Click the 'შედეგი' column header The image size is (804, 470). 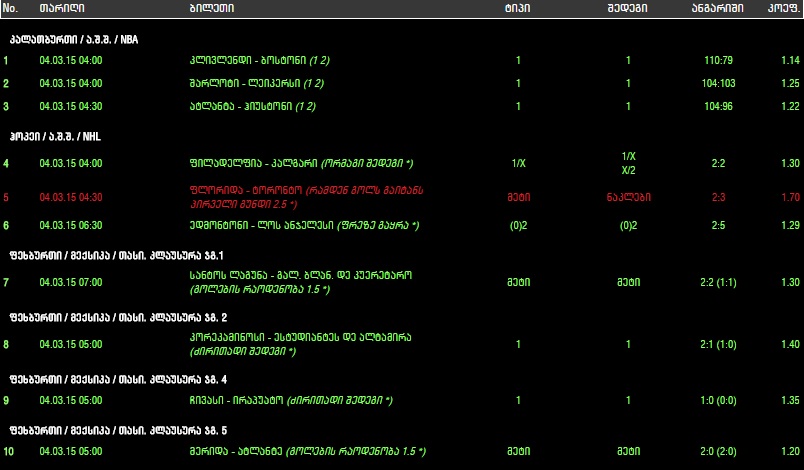pos(627,8)
